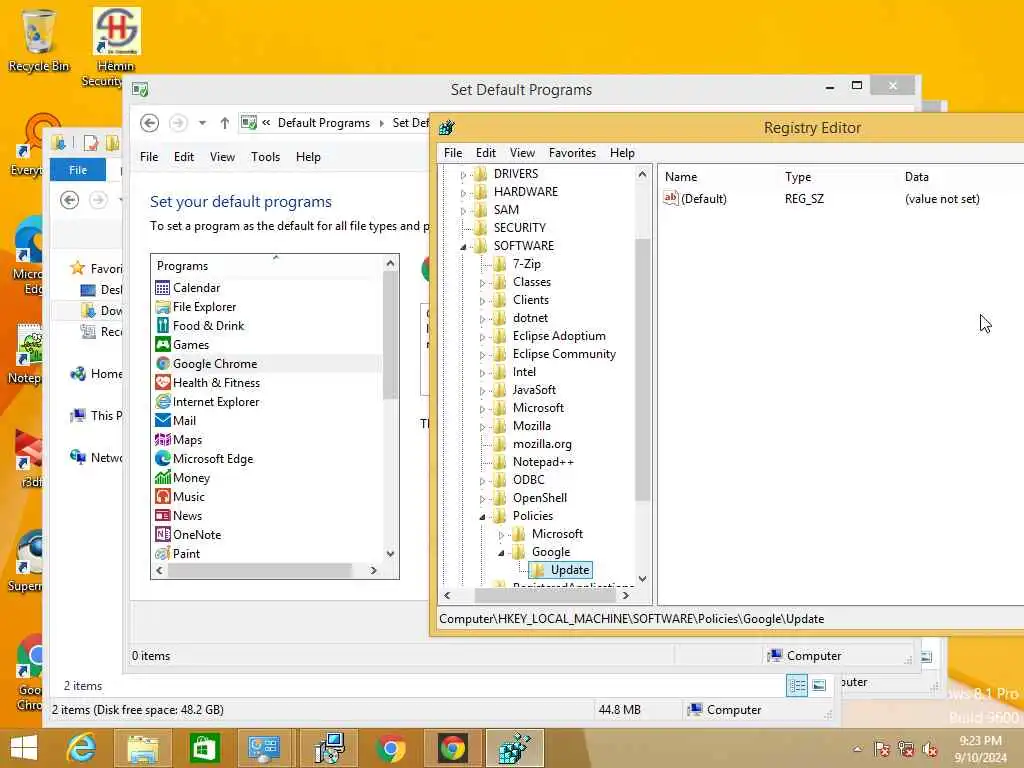The width and height of the screenshot is (1024, 768).
Task: Click Default Programs in address breadcrumb
Action: tap(323, 123)
